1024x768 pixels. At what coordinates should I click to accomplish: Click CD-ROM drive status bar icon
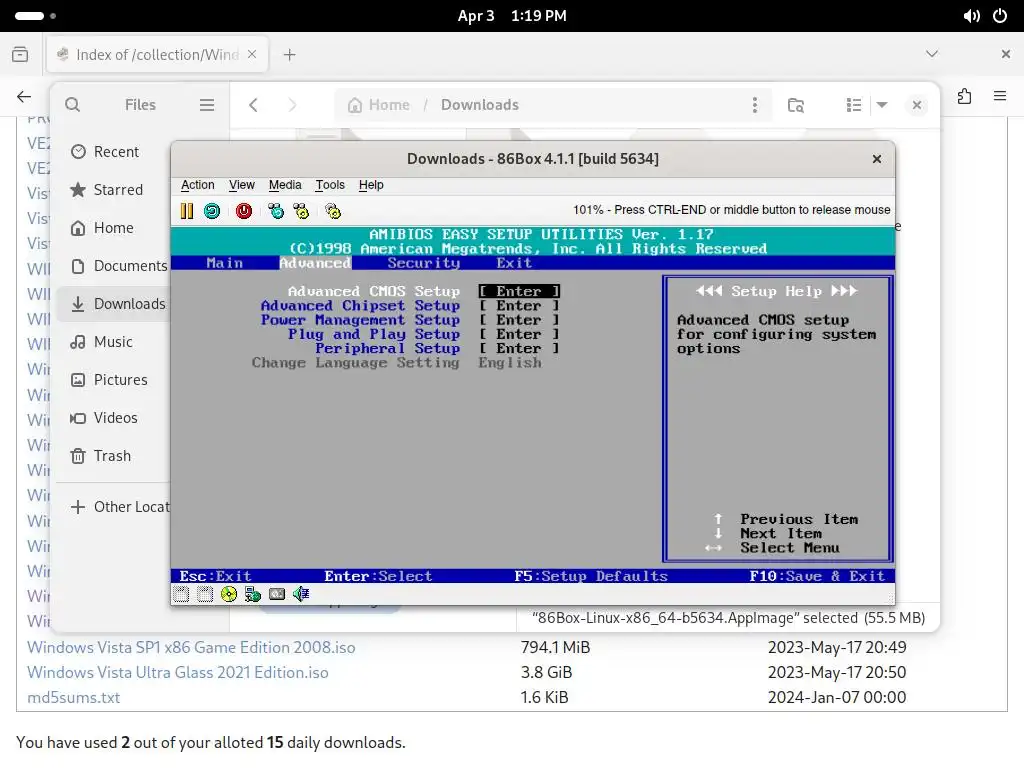pyautogui.click(x=229, y=594)
